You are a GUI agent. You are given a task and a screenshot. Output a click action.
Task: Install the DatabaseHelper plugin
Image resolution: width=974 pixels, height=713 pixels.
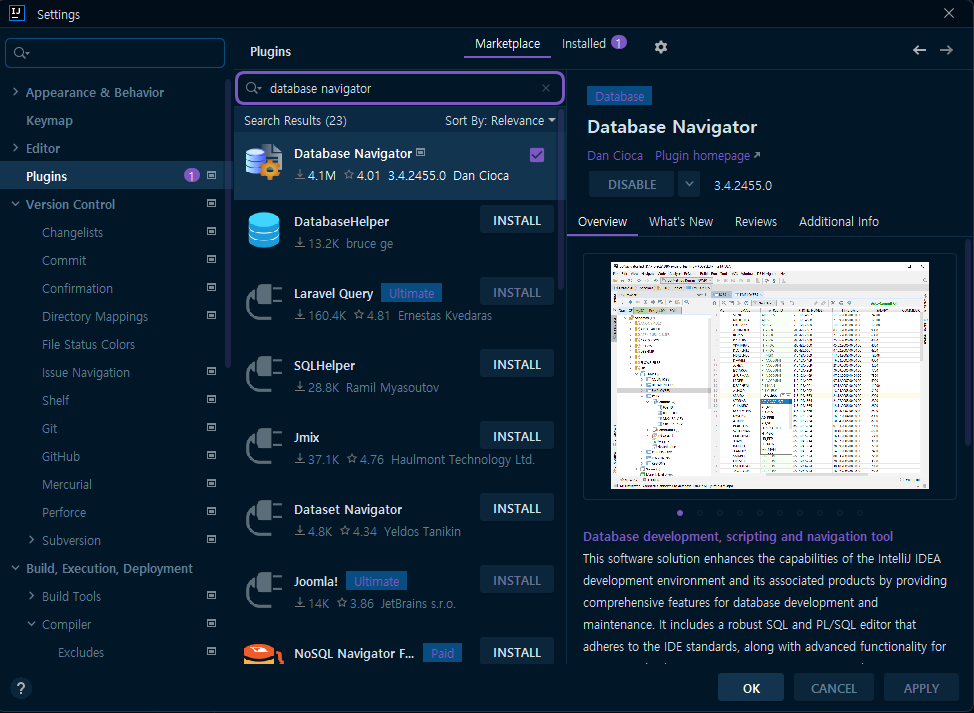click(x=517, y=220)
